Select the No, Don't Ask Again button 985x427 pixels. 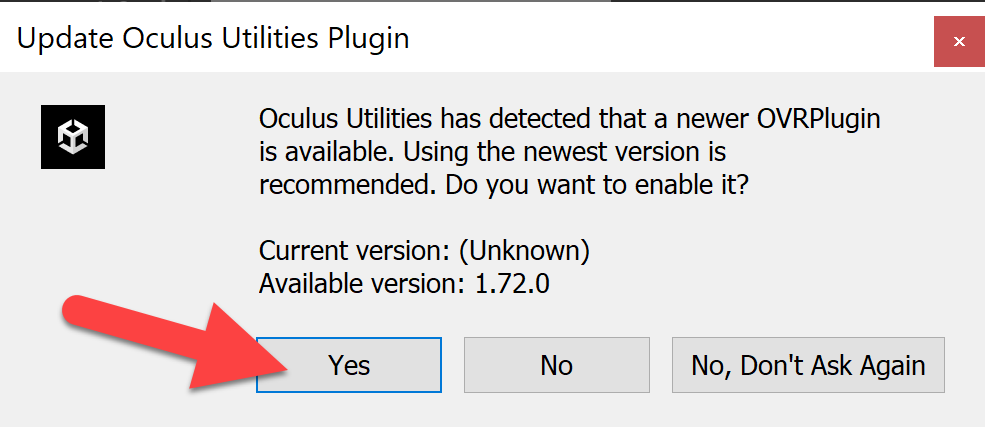pos(808,365)
